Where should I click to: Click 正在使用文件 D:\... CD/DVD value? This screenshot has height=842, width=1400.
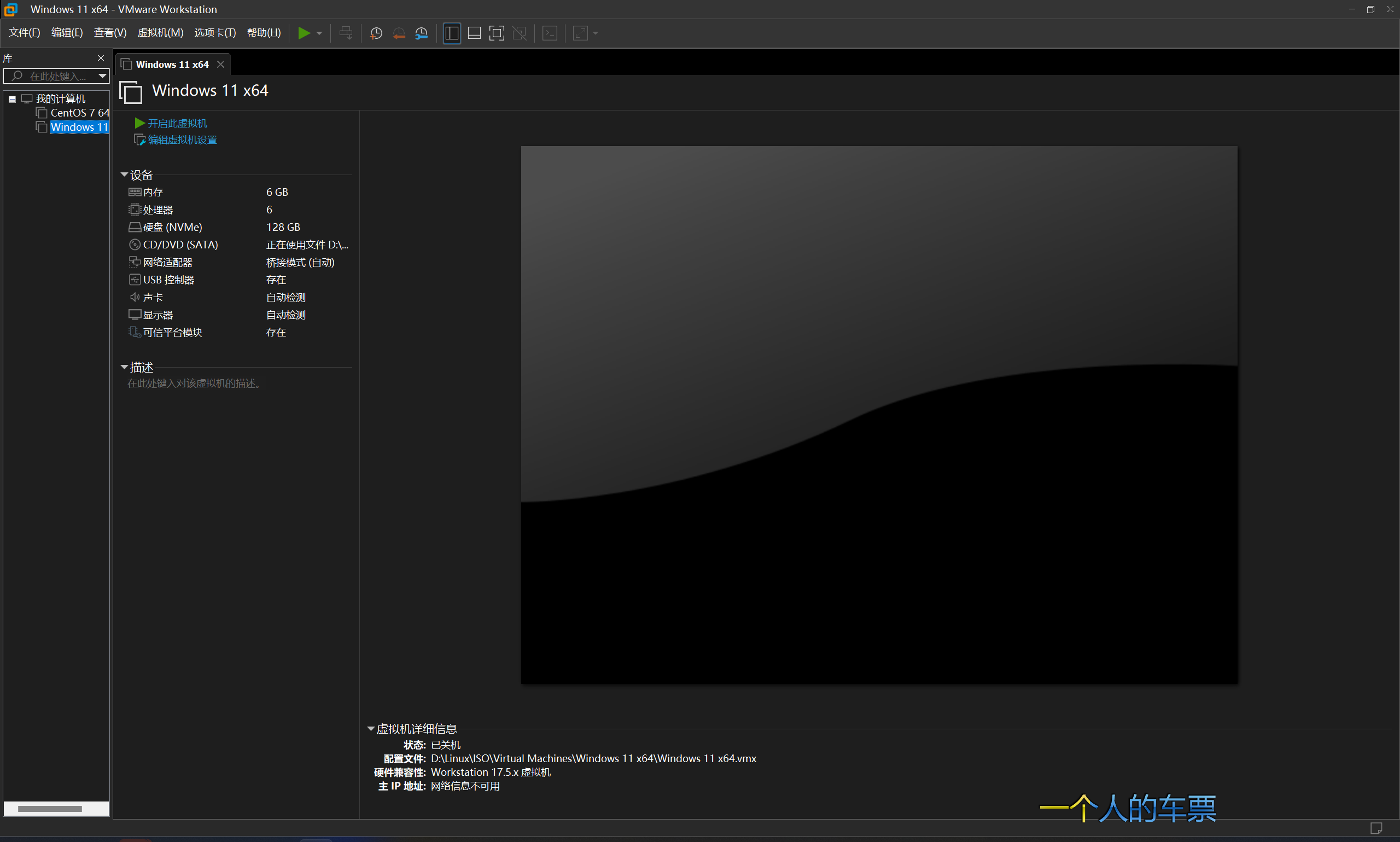pos(307,245)
